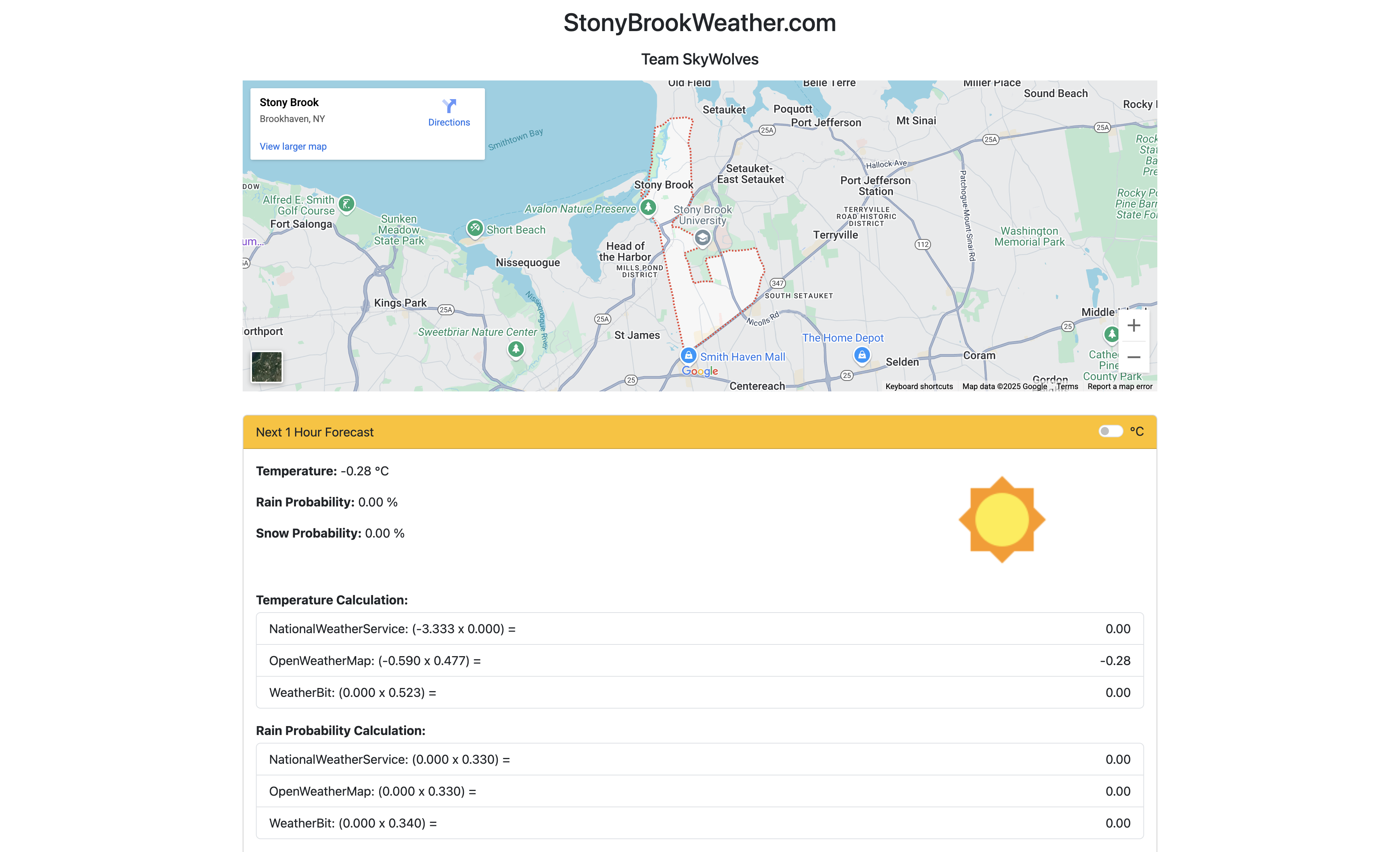Screen dimensions: 1400x852
Task: Select the Stony Brook University pin
Action: coord(702,237)
